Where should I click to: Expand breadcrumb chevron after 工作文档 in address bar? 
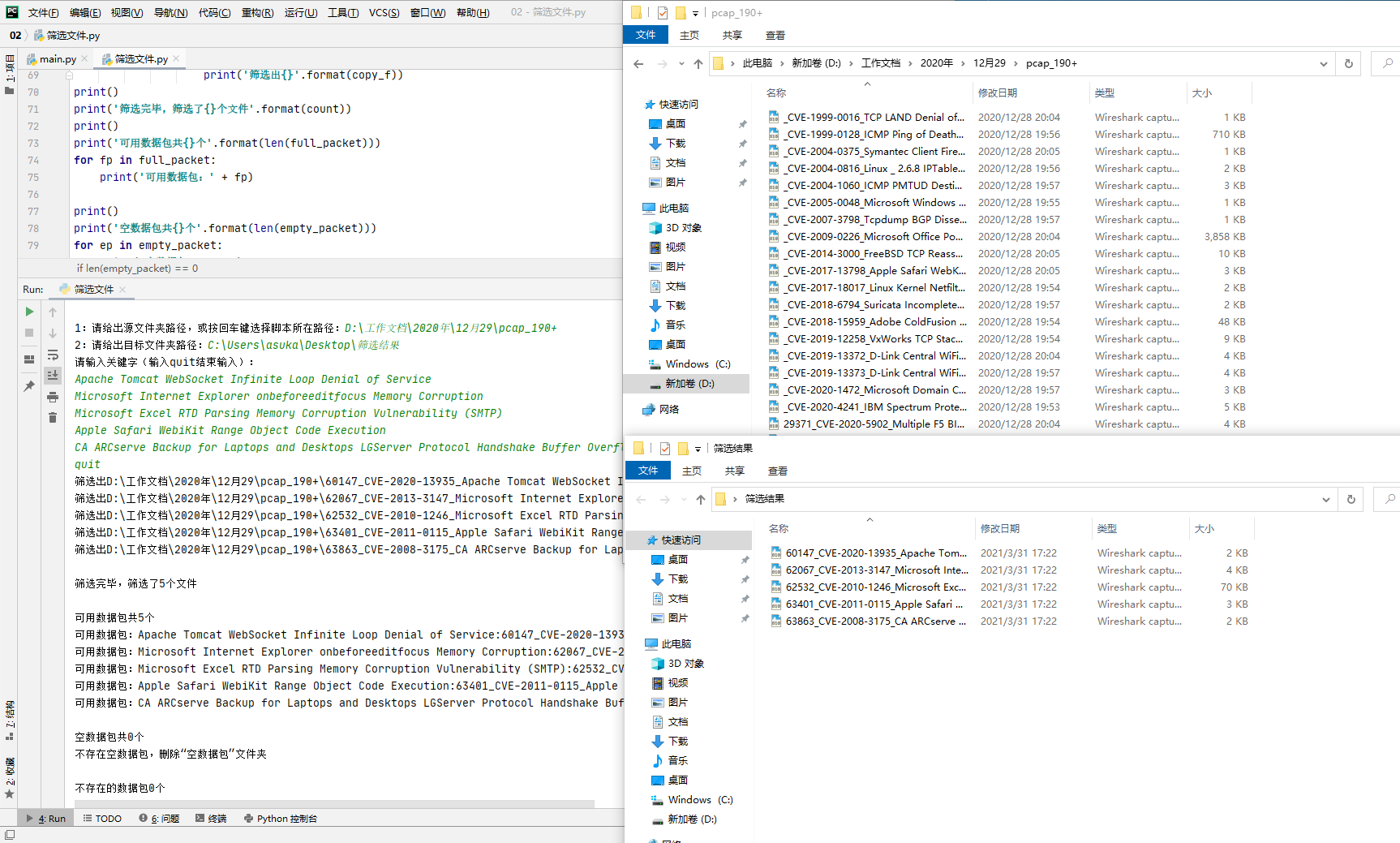[910, 63]
